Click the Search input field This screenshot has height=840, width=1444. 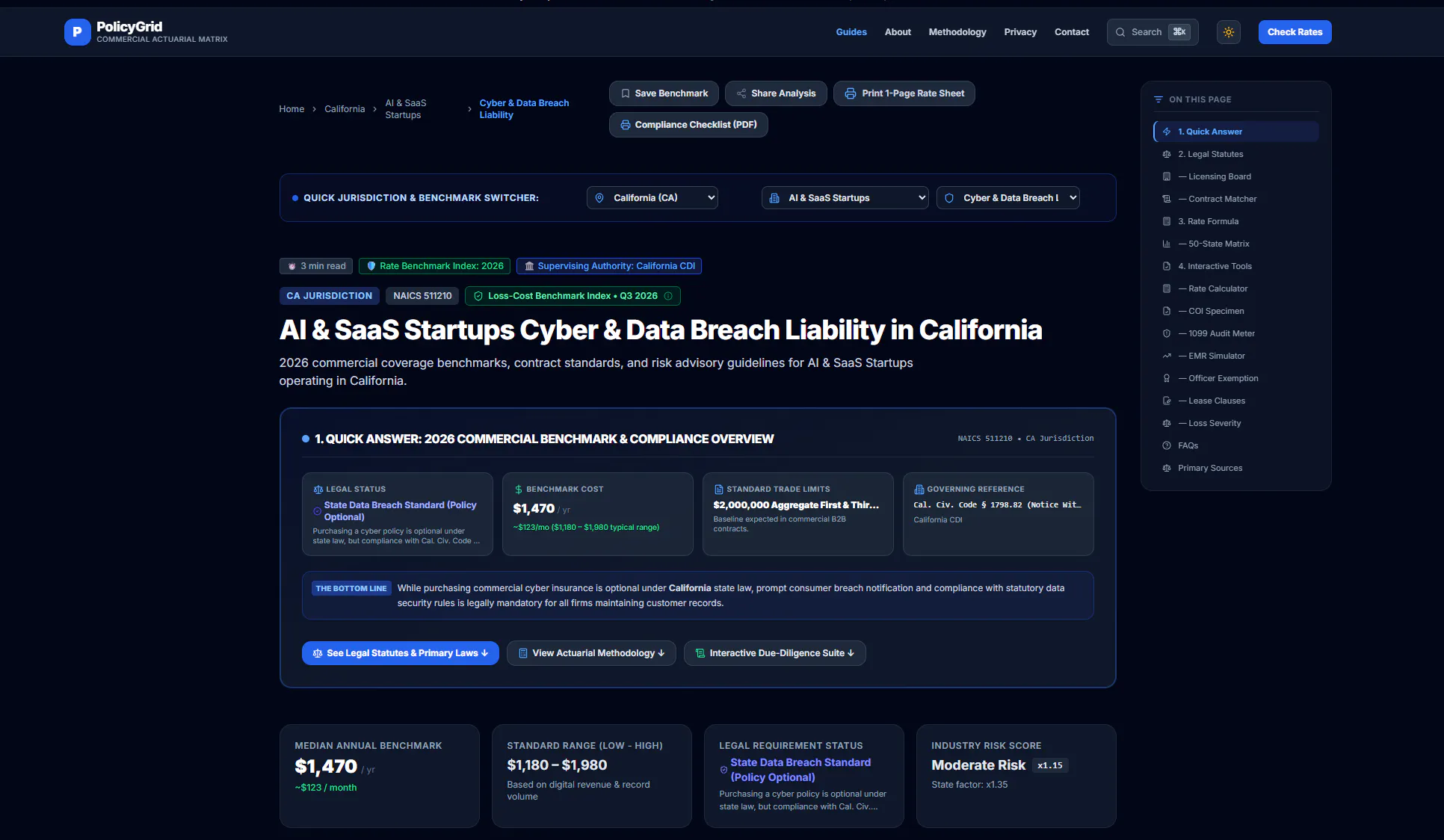(1152, 32)
